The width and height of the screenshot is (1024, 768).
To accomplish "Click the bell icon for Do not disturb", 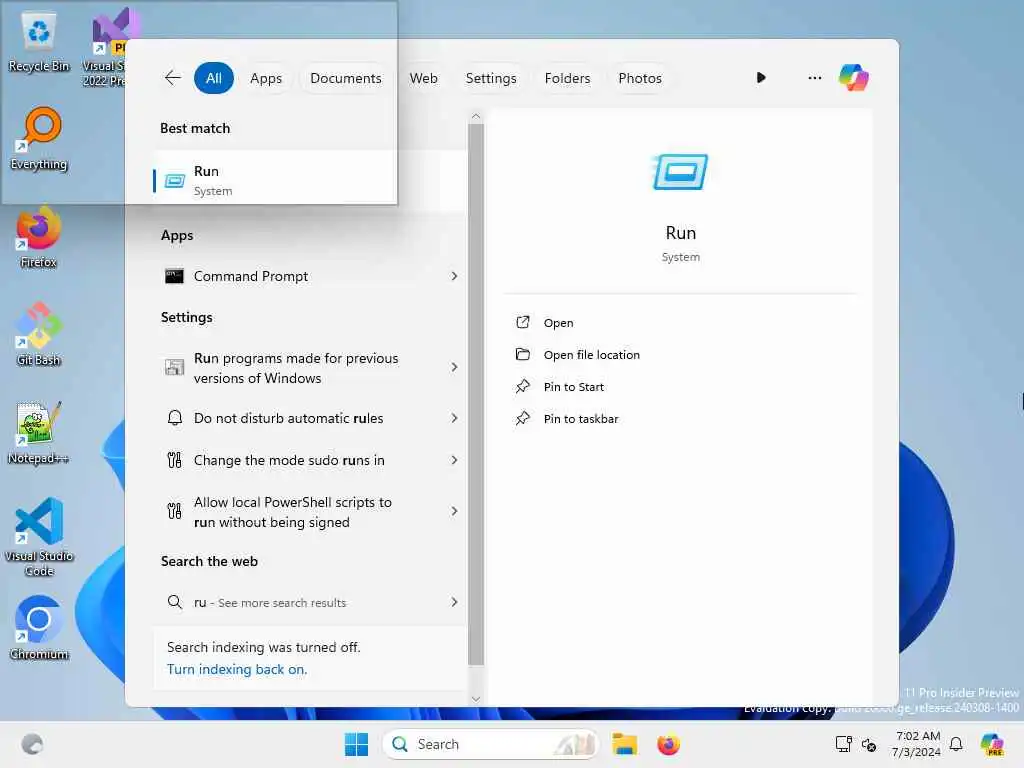I will point(174,418).
